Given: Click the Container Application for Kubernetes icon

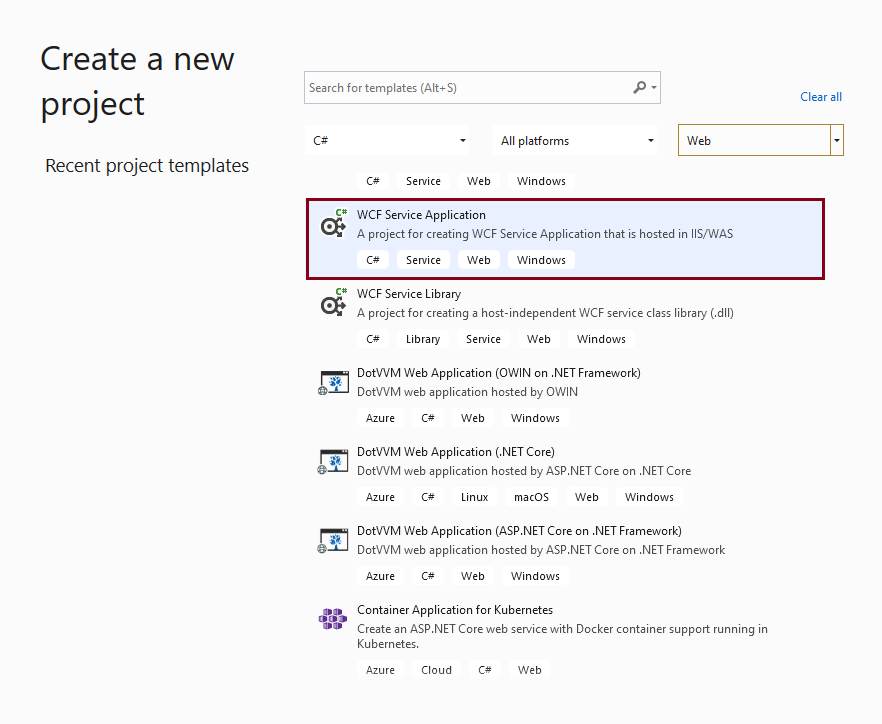Looking at the screenshot, I should 333,619.
